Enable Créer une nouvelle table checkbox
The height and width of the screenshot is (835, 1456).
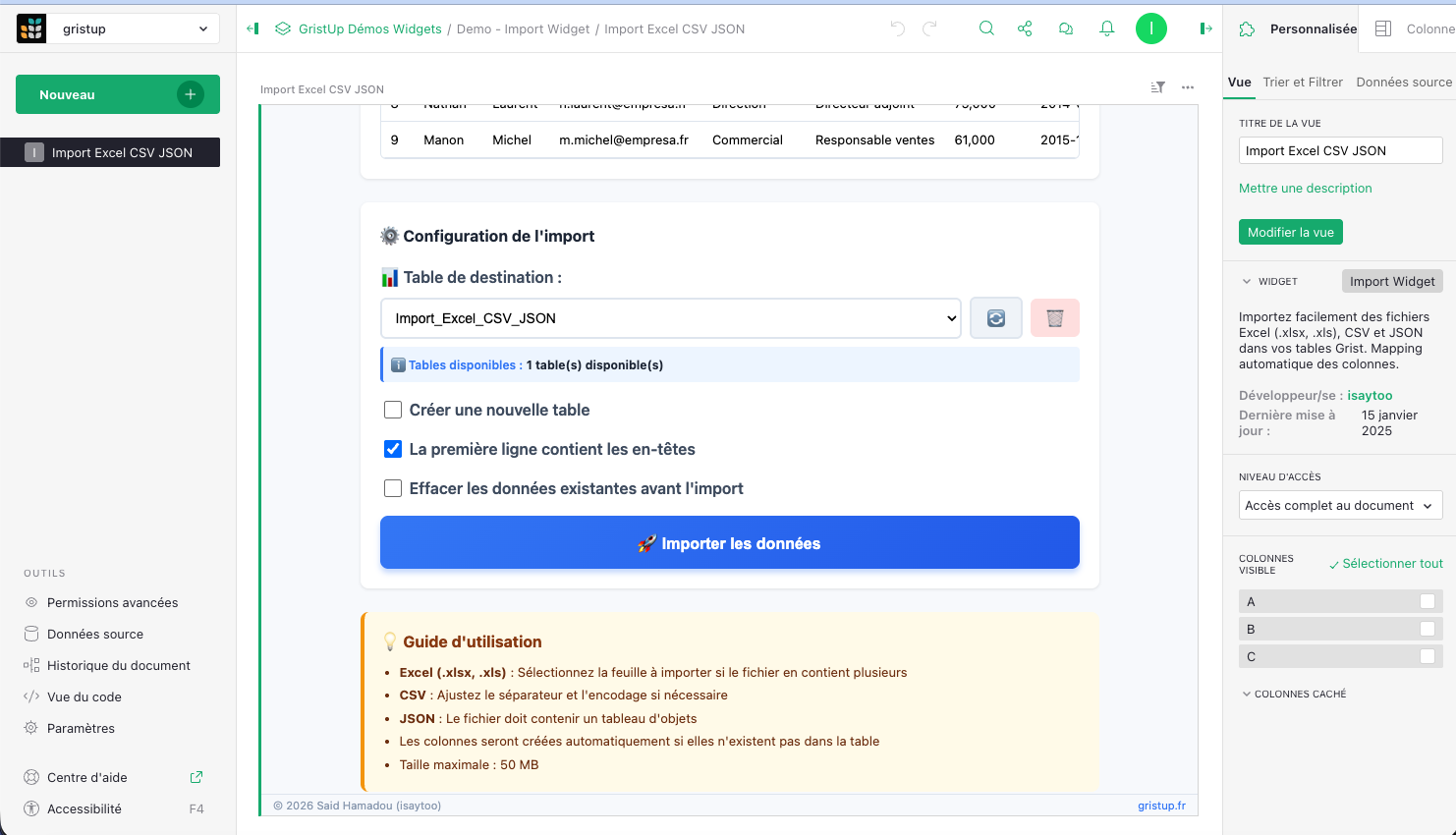click(393, 410)
